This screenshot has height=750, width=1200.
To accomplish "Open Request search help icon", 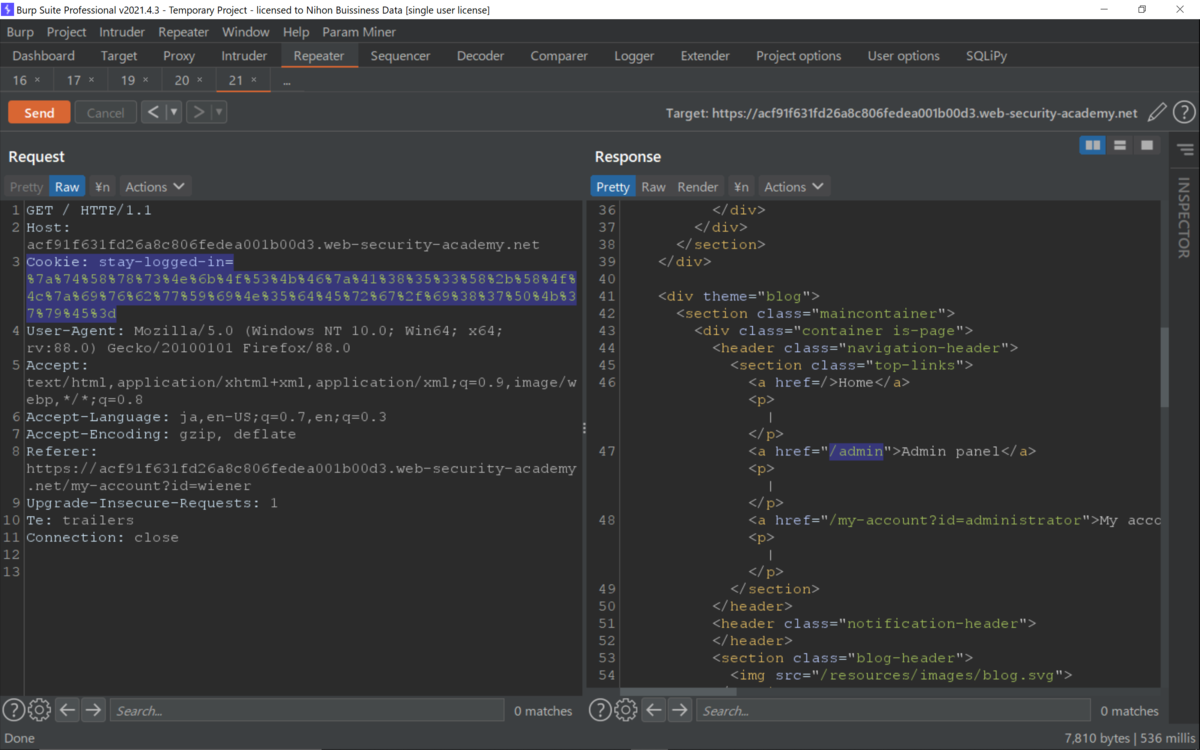I will [x=13, y=710].
